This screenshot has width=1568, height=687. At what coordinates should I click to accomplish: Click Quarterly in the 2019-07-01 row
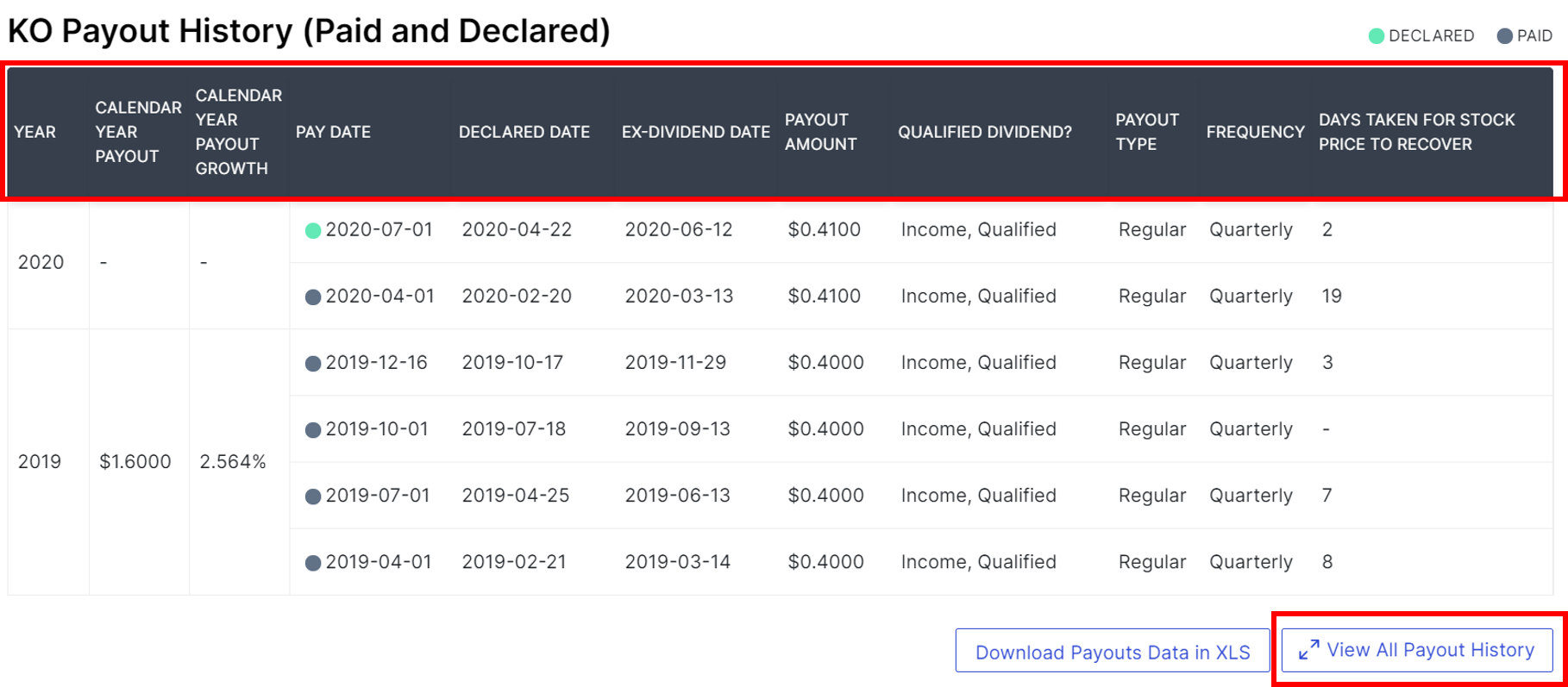coord(1251,495)
